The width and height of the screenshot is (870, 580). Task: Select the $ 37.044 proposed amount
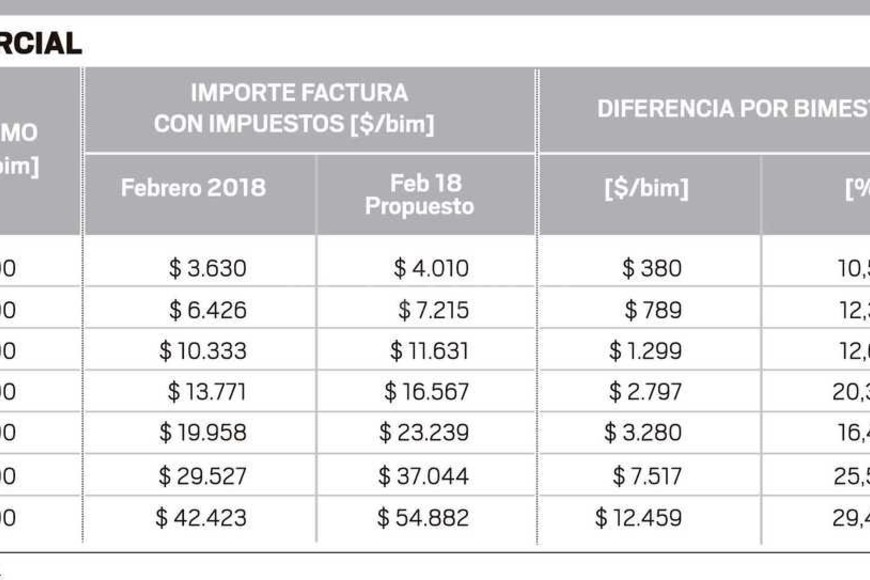(423, 476)
